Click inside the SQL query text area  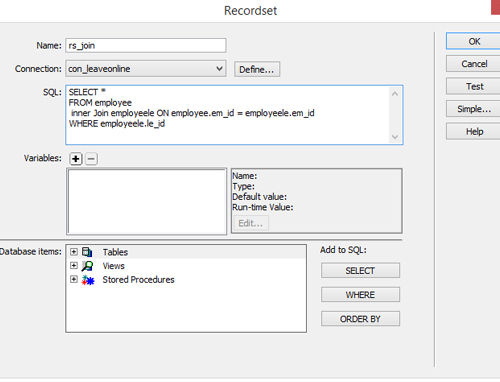[234, 115]
